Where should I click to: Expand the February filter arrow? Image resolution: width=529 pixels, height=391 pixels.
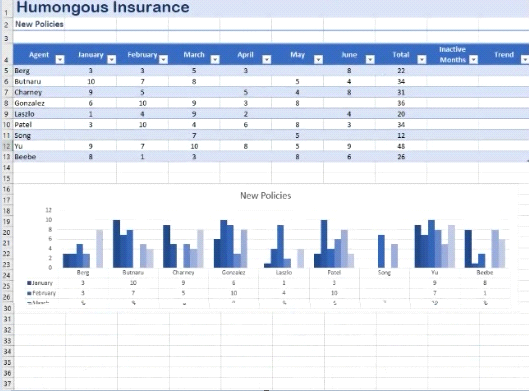pos(163,60)
